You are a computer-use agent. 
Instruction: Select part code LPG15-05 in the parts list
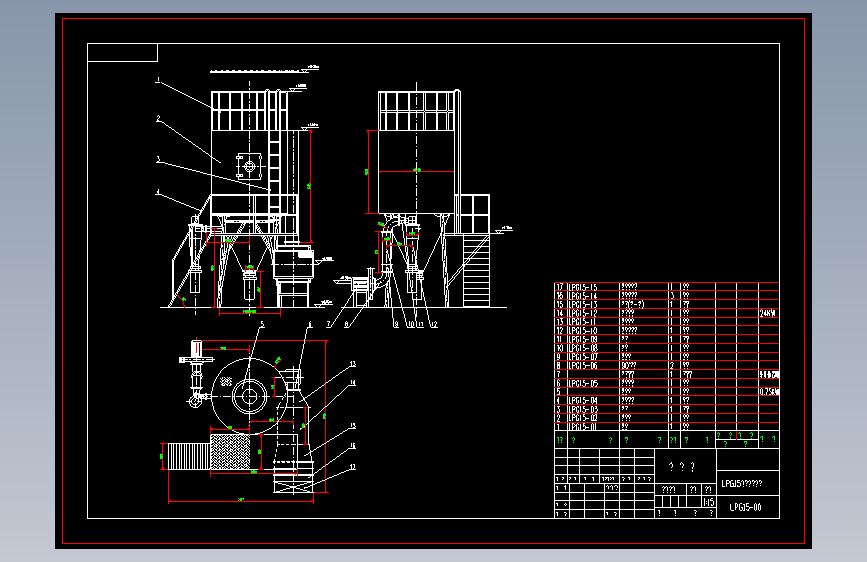[583, 383]
